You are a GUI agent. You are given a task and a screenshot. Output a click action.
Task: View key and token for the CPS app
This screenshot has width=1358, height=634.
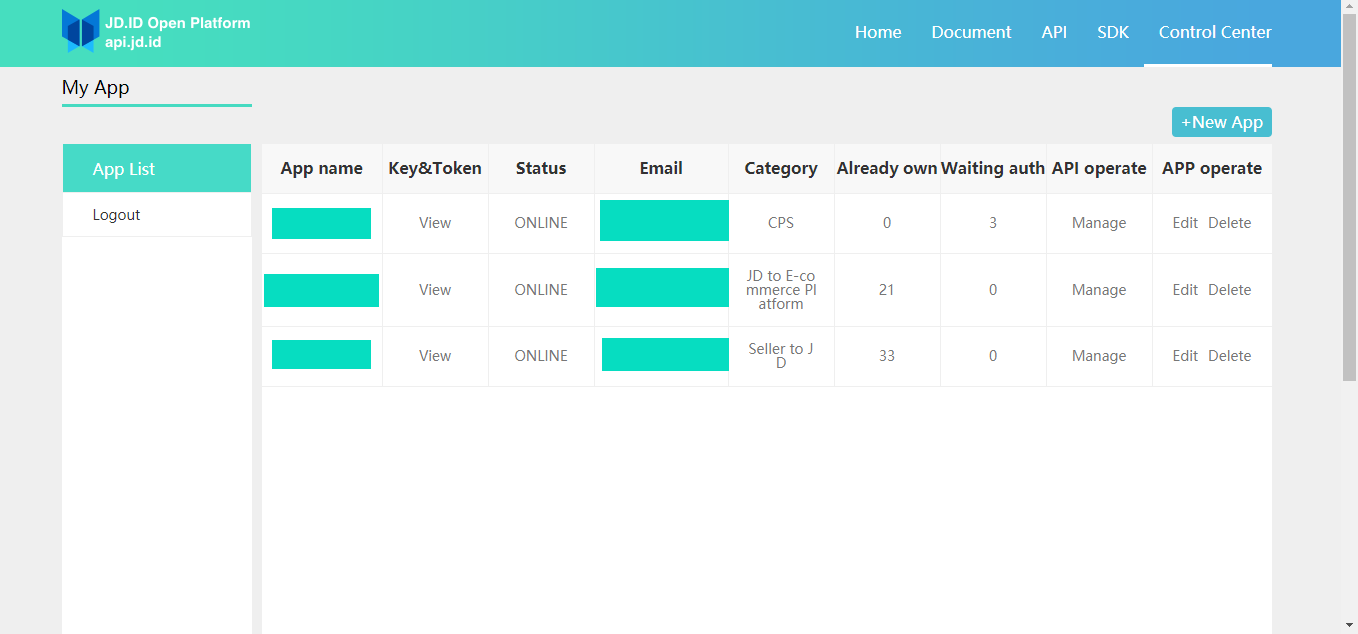[x=435, y=223]
